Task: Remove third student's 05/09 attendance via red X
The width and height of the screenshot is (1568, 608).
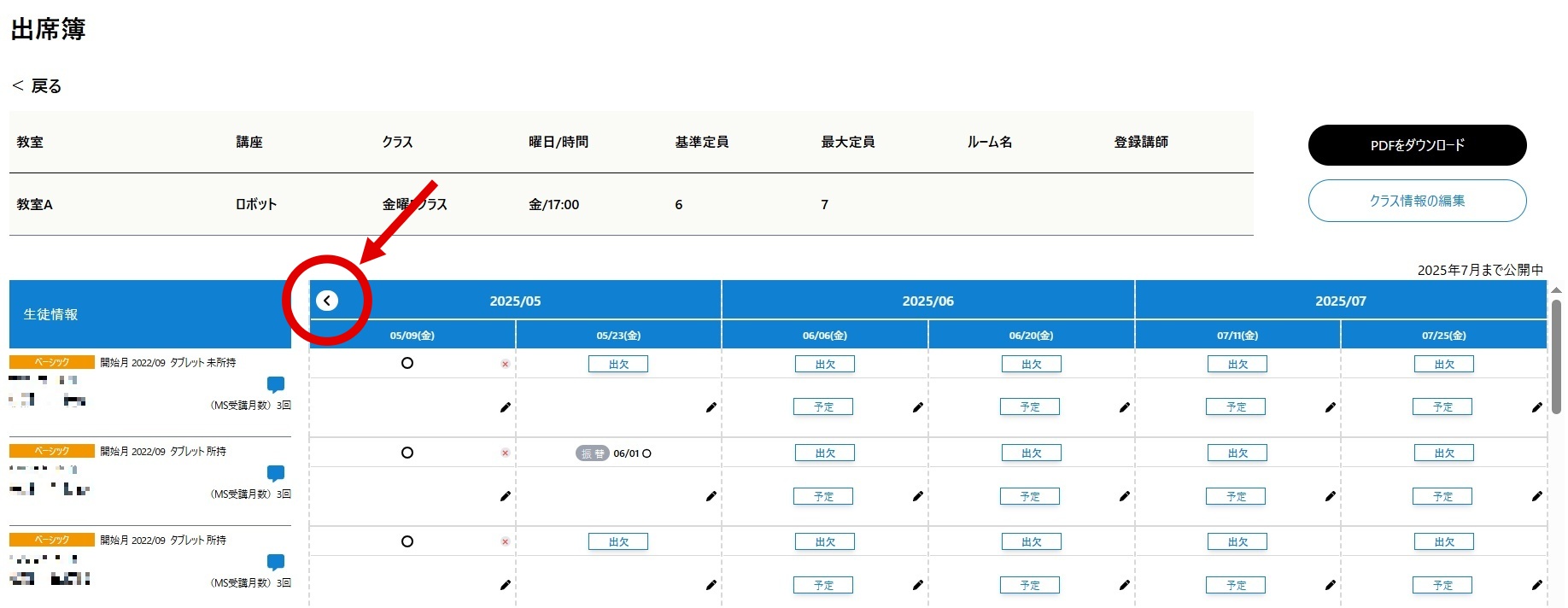Action: coord(505,542)
